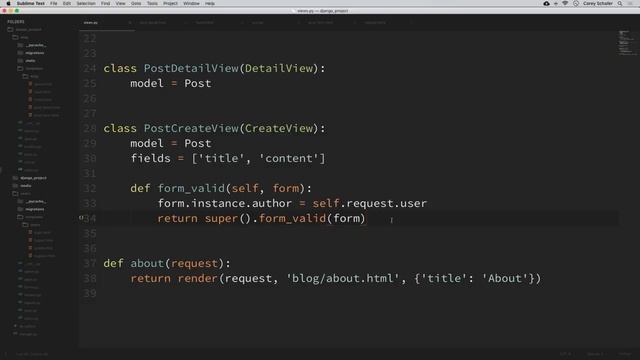640x360 pixels.
Task: Open the Help menu
Action: pos(210,3)
